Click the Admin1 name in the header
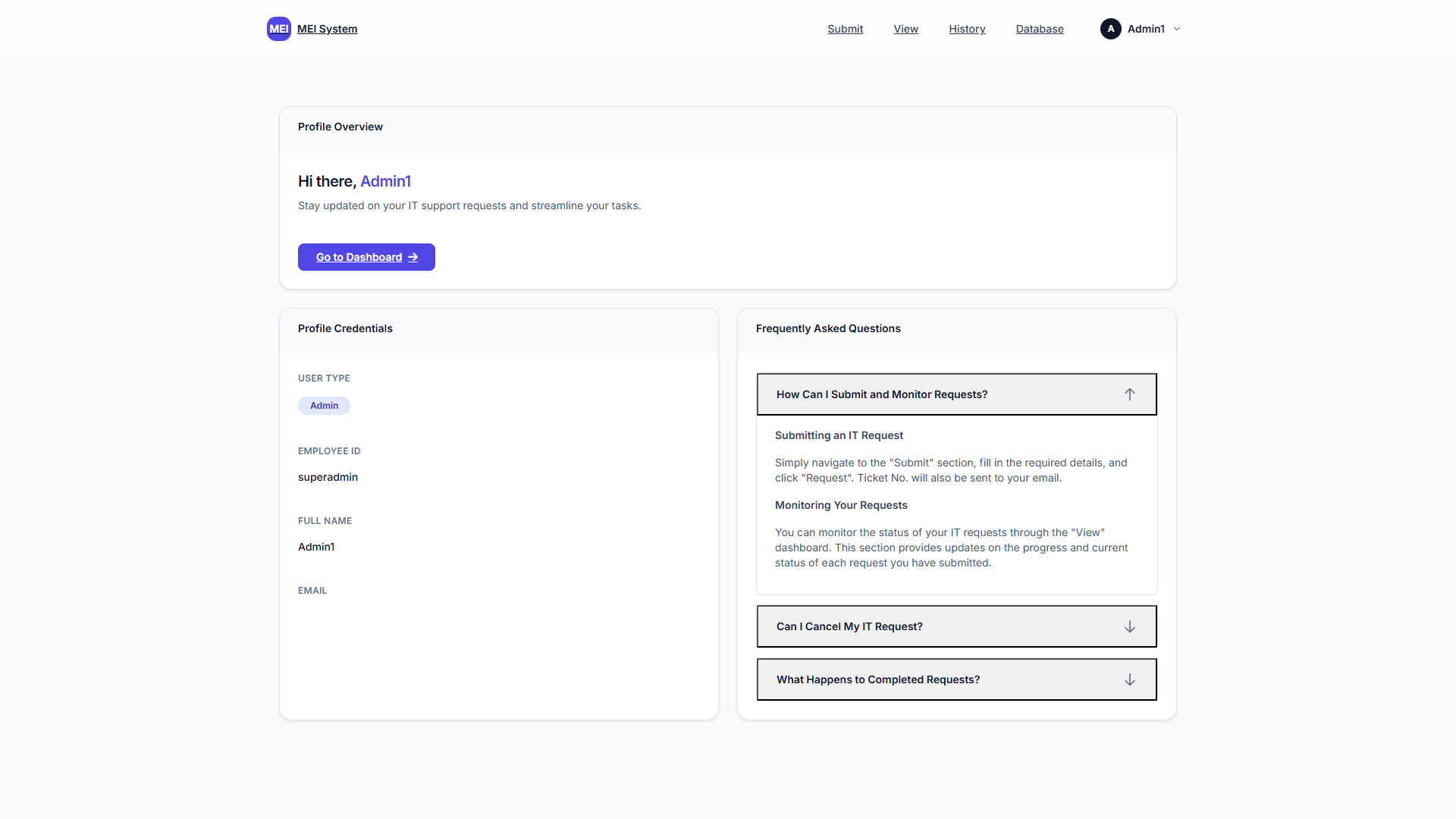1456x819 pixels. pos(1145,29)
